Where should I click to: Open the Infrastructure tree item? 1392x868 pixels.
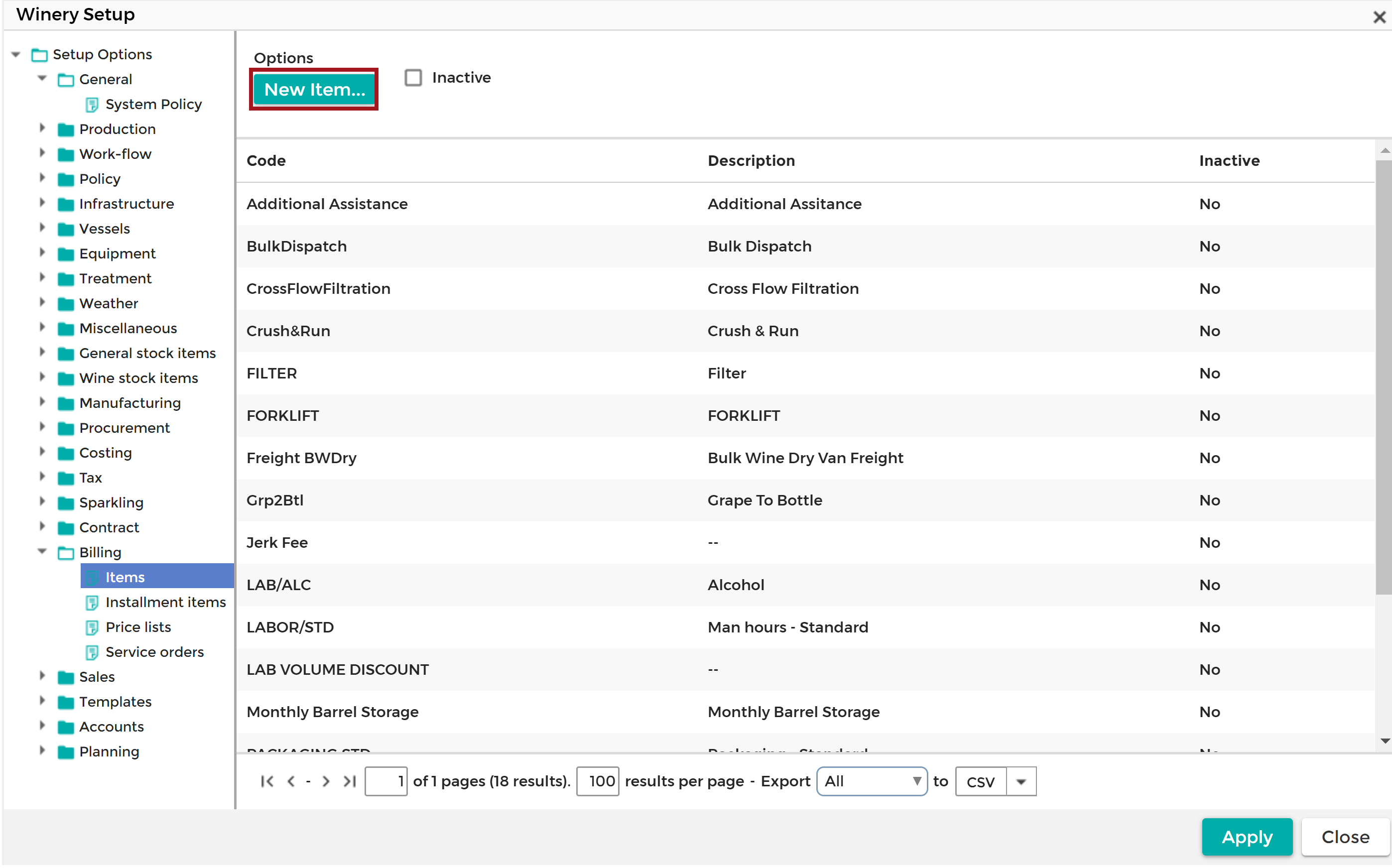(x=127, y=204)
